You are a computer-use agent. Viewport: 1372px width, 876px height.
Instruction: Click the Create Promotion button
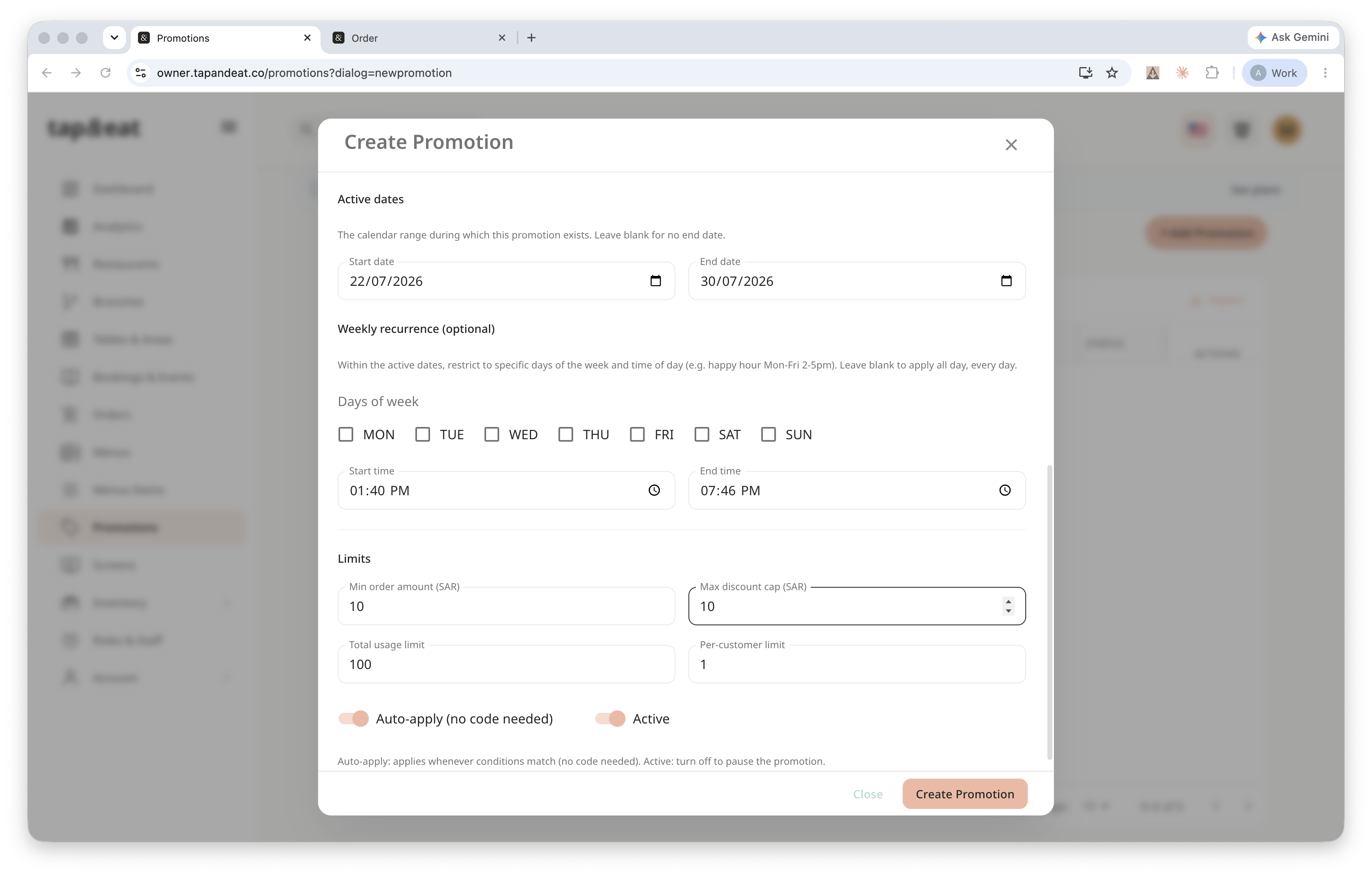(x=965, y=794)
